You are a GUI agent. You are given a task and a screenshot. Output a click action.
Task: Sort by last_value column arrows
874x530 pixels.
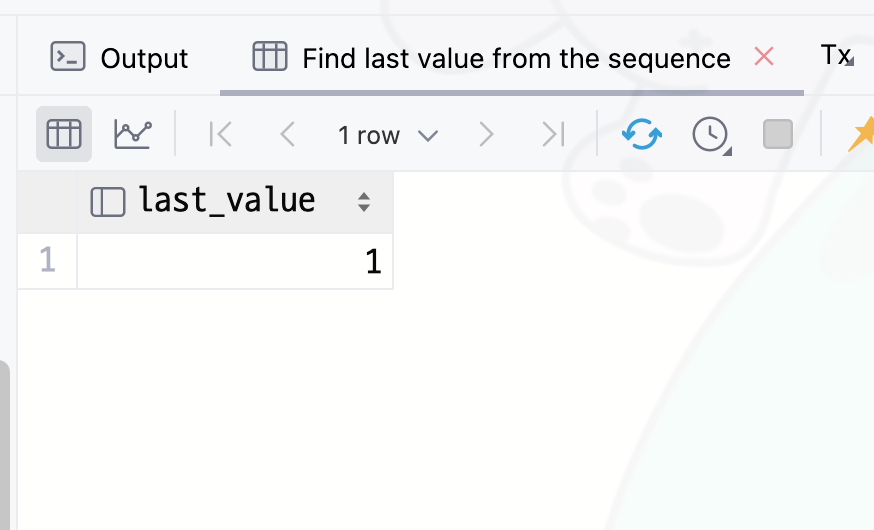pos(364,202)
